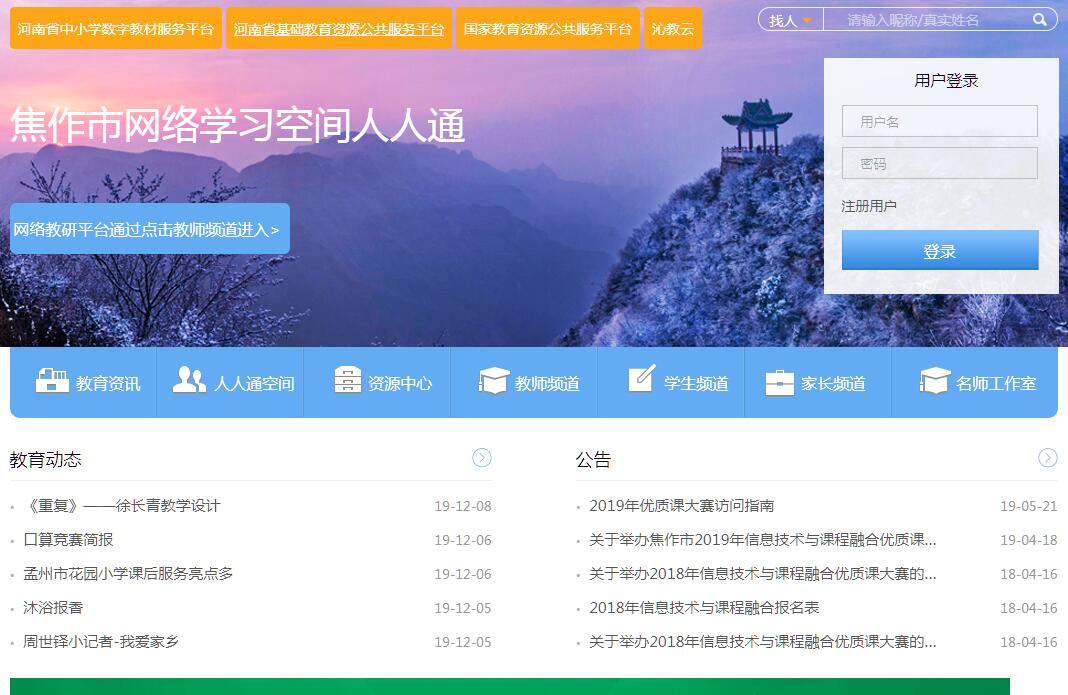This screenshot has height=695, width=1068.
Task: Focus the 密码 password field
Action: coord(939,163)
